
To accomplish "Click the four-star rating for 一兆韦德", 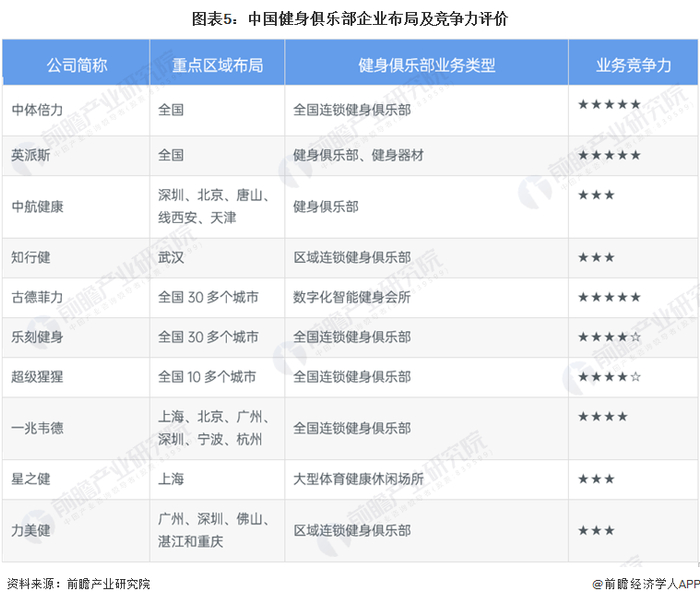I will [x=603, y=416].
